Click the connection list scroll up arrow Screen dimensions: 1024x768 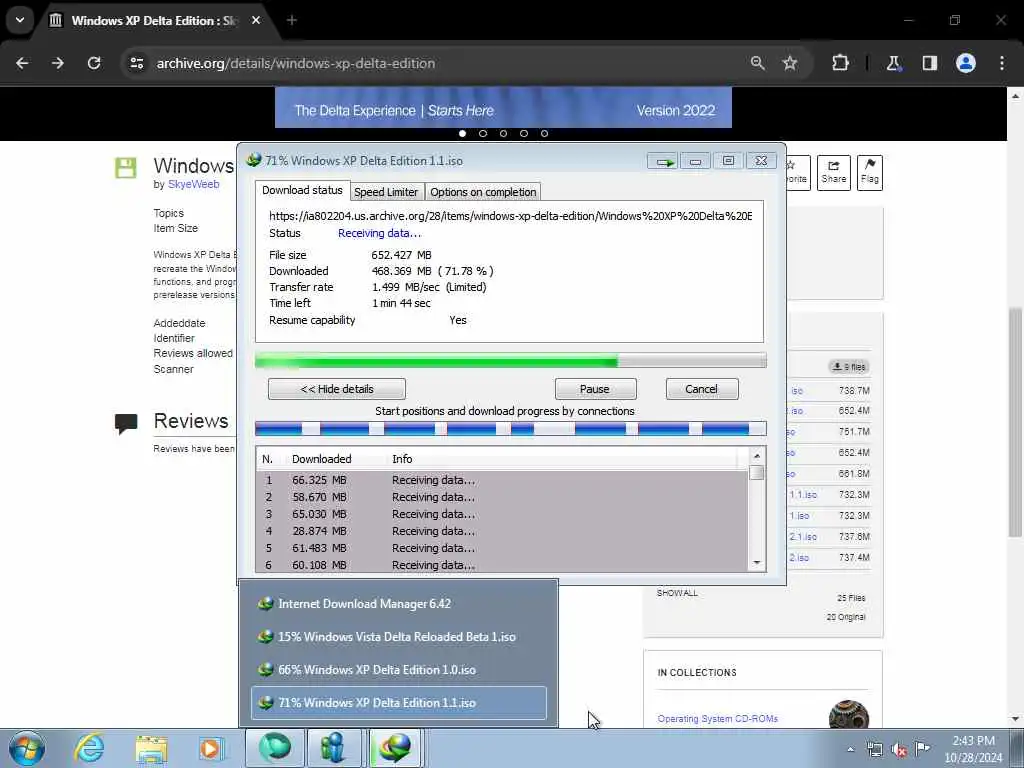[757, 456]
